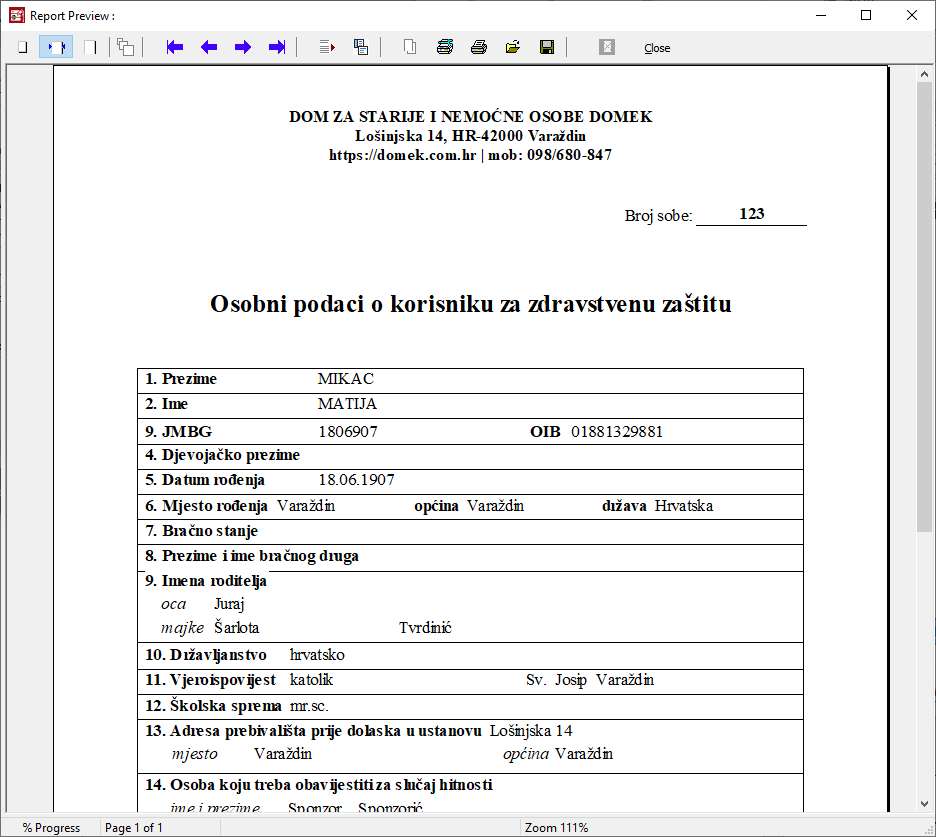This screenshot has height=837, width=936.
Task: Toggle multi-page view in the toolbar
Action: [x=125, y=47]
